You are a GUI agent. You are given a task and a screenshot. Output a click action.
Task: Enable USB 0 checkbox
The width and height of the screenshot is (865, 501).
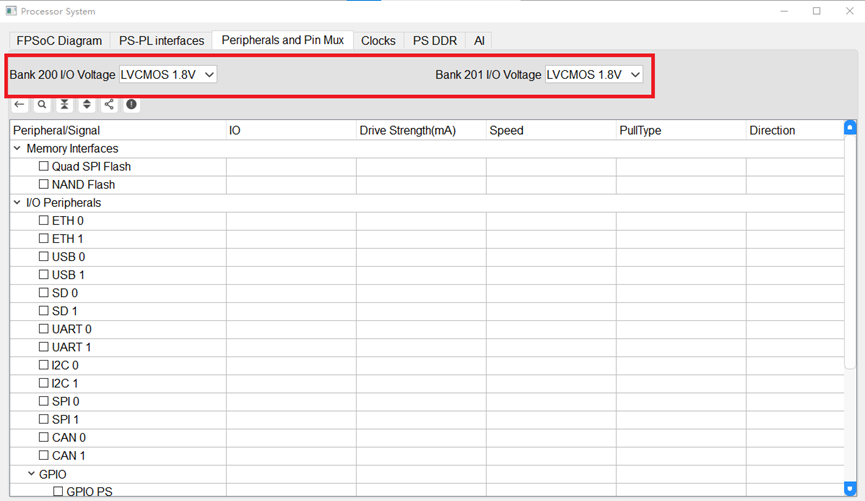coord(44,257)
